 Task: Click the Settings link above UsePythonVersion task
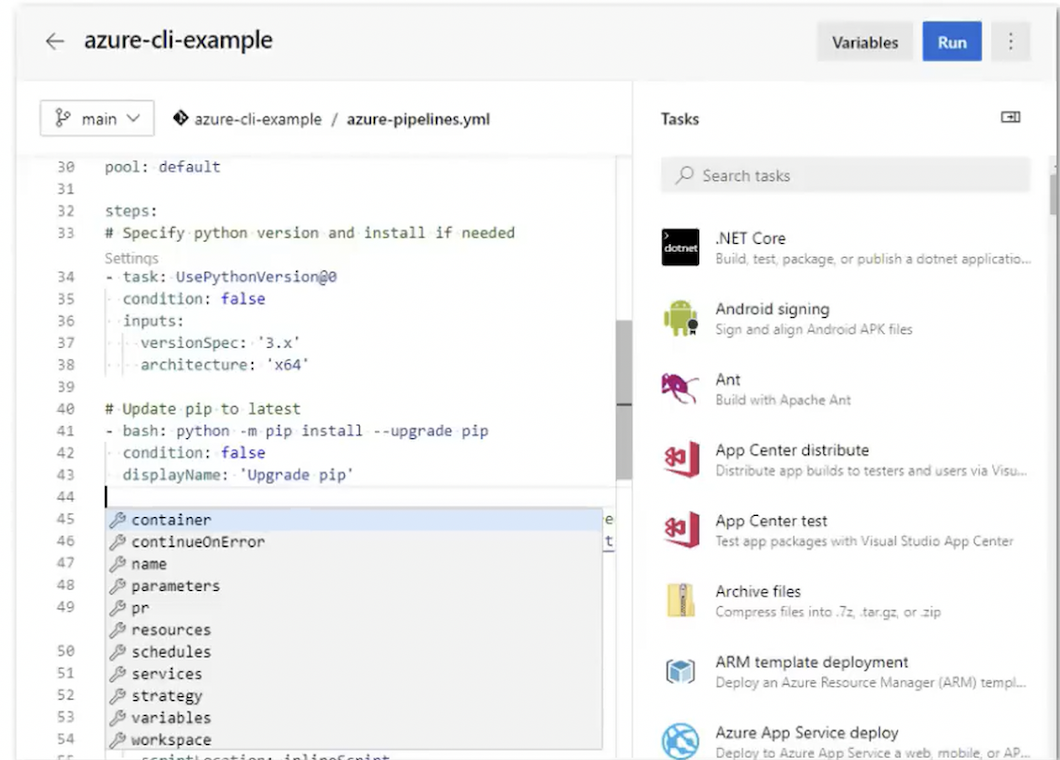pyautogui.click(x=131, y=258)
